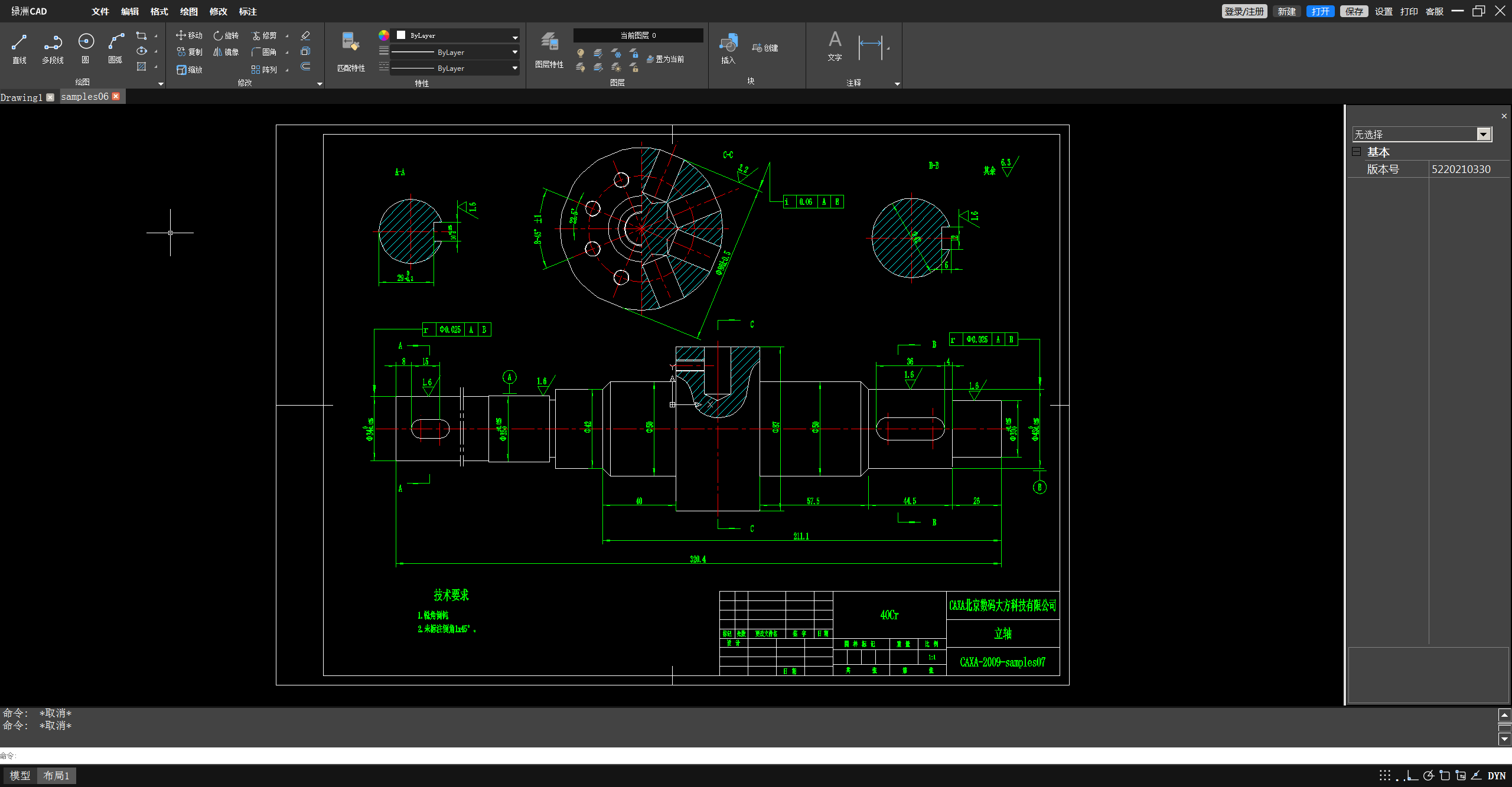Screen dimensions: 1512x787
Task: Open the 无选择 selection dropdown
Action: tap(1483, 135)
